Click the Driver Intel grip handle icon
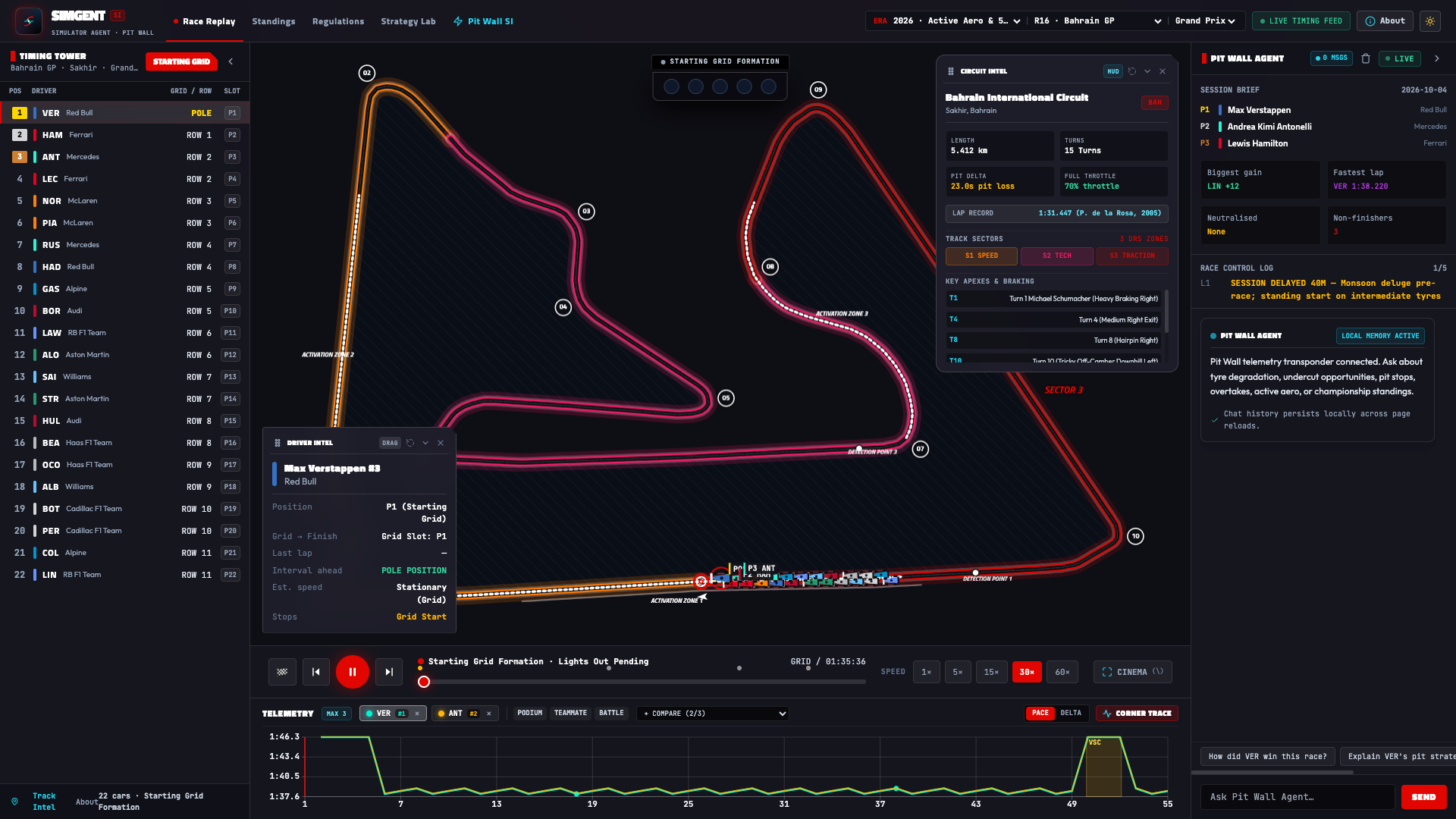The image size is (1456, 819). (x=278, y=443)
